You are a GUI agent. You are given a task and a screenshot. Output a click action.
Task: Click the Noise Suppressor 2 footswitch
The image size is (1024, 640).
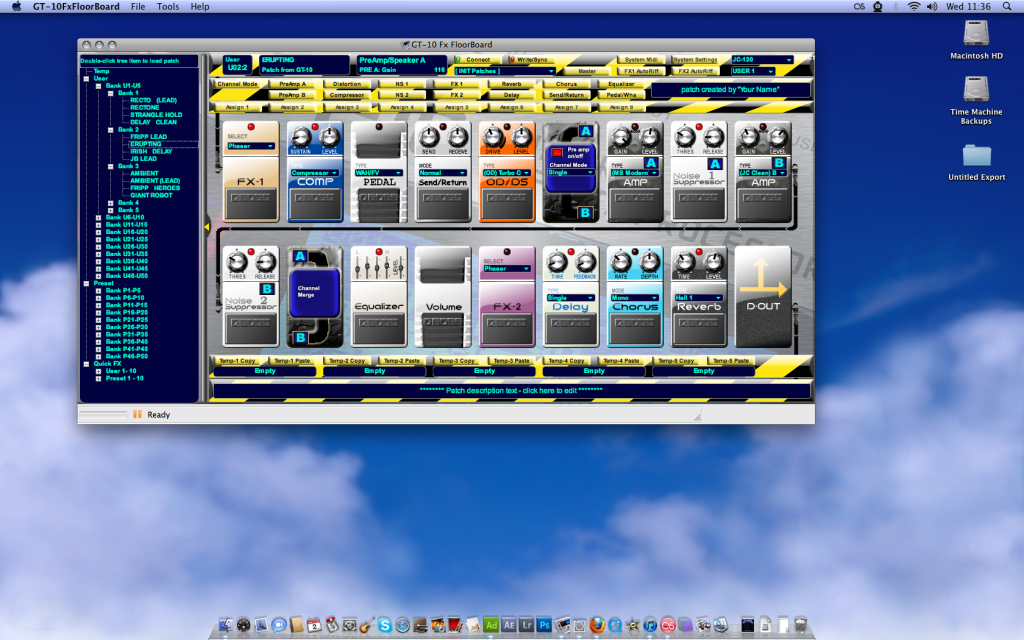click(x=251, y=329)
